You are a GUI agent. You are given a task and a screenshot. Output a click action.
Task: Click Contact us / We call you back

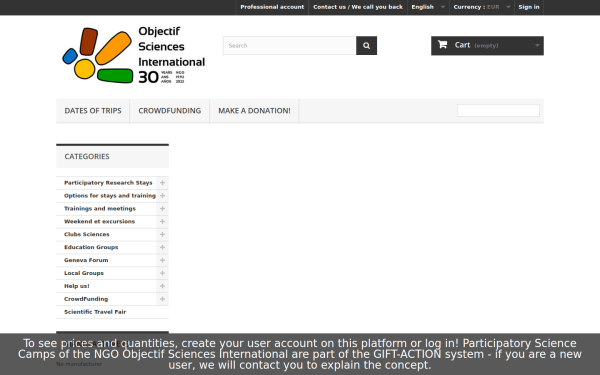tap(358, 7)
